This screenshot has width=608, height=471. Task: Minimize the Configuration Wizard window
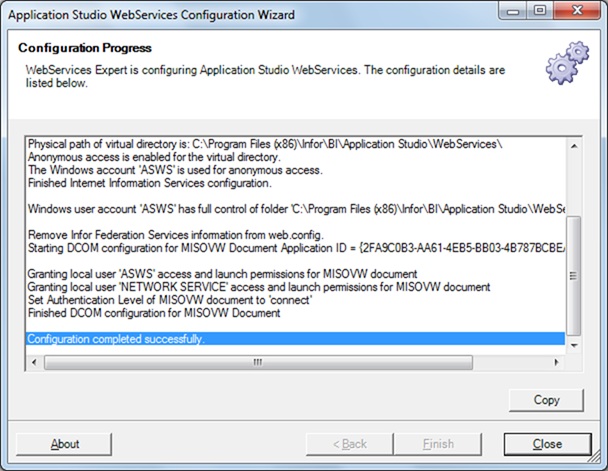(515, 12)
